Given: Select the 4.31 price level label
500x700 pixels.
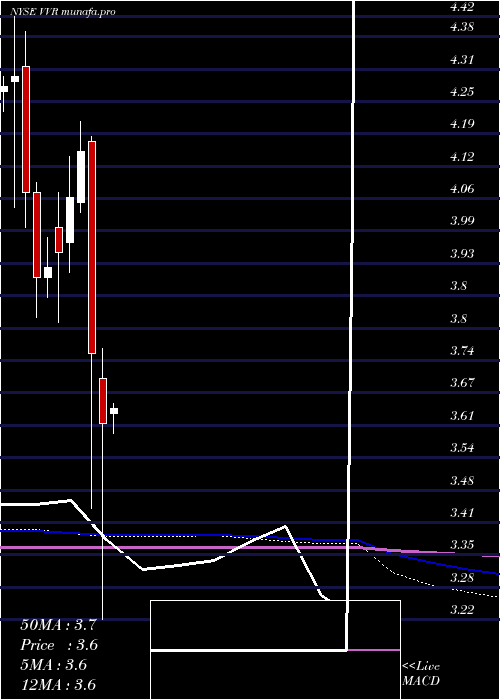Looking at the screenshot, I should coord(462,60).
